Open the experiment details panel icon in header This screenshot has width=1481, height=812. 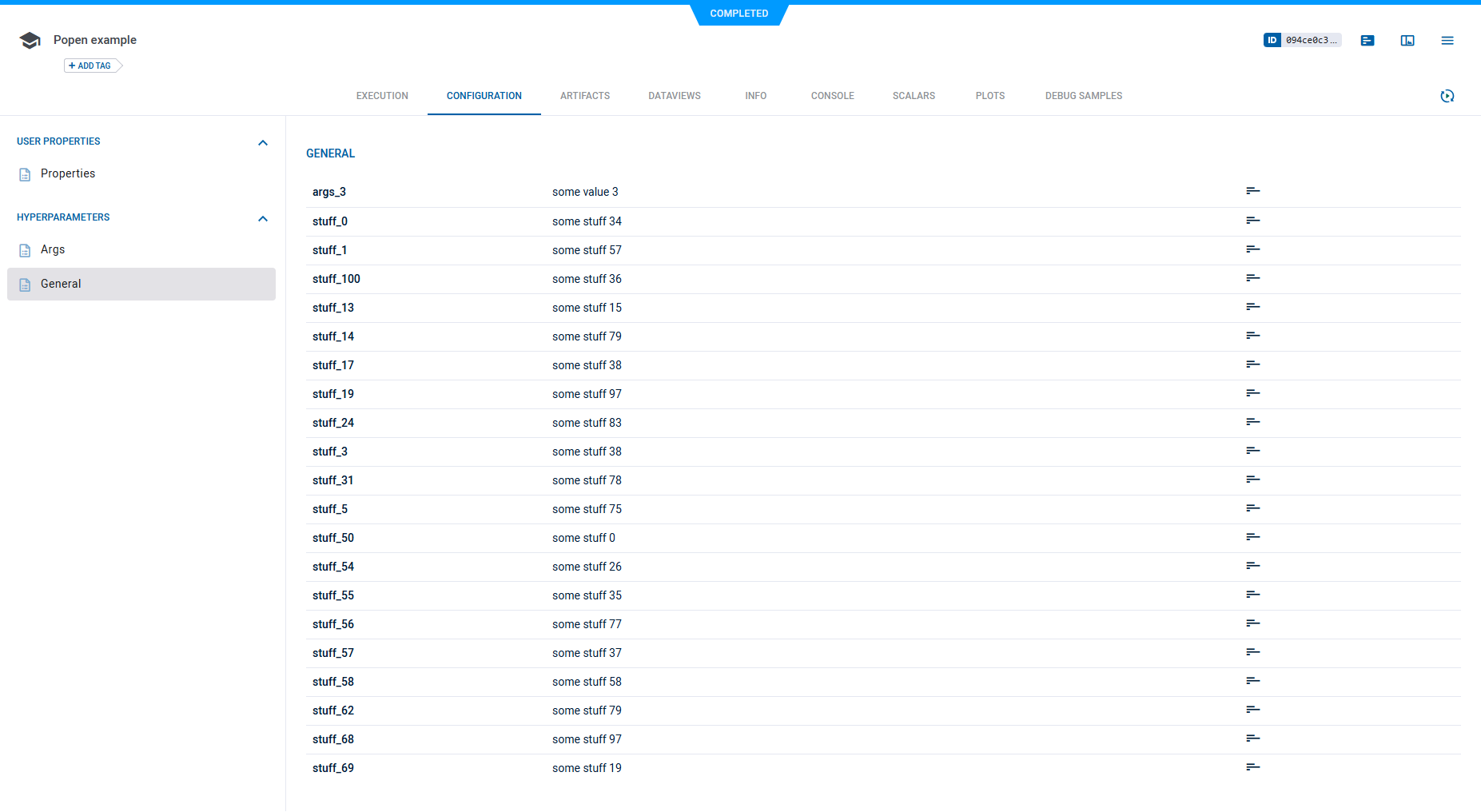[x=1367, y=41]
